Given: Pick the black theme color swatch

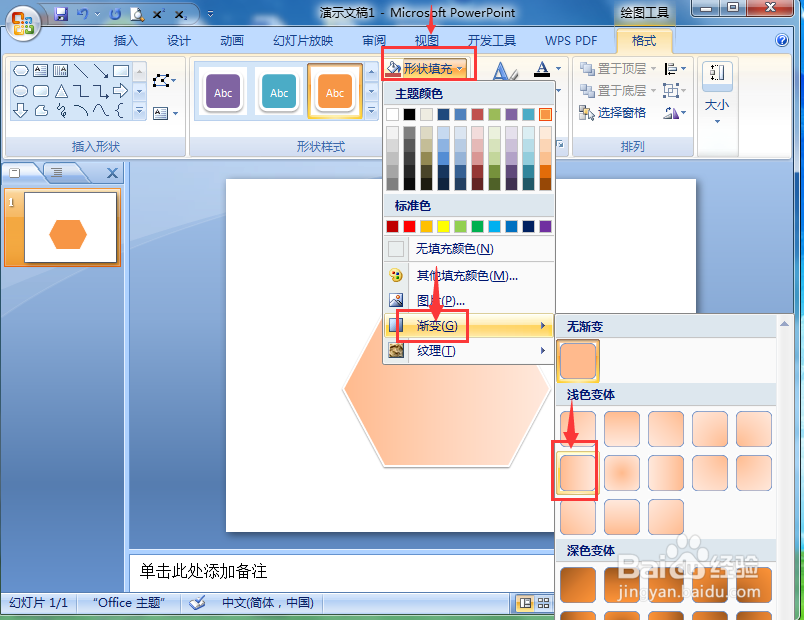Looking at the screenshot, I should [x=409, y=114].
